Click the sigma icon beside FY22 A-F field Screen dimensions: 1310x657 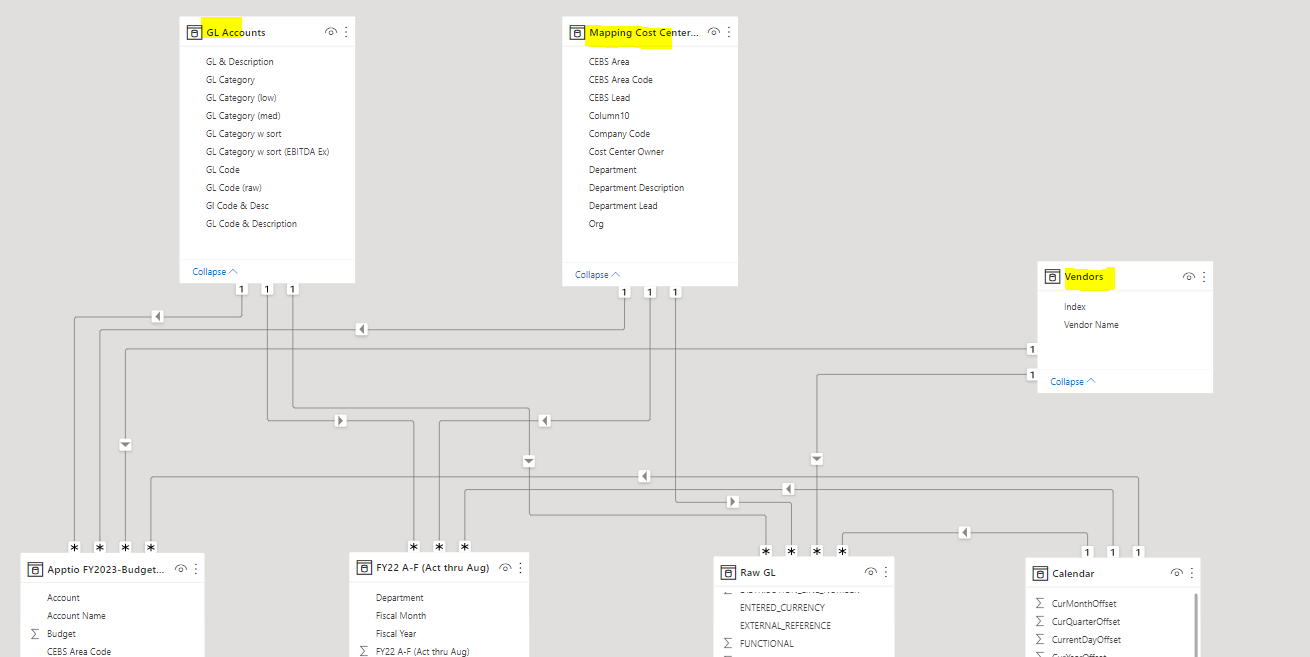tap(364, 652)
